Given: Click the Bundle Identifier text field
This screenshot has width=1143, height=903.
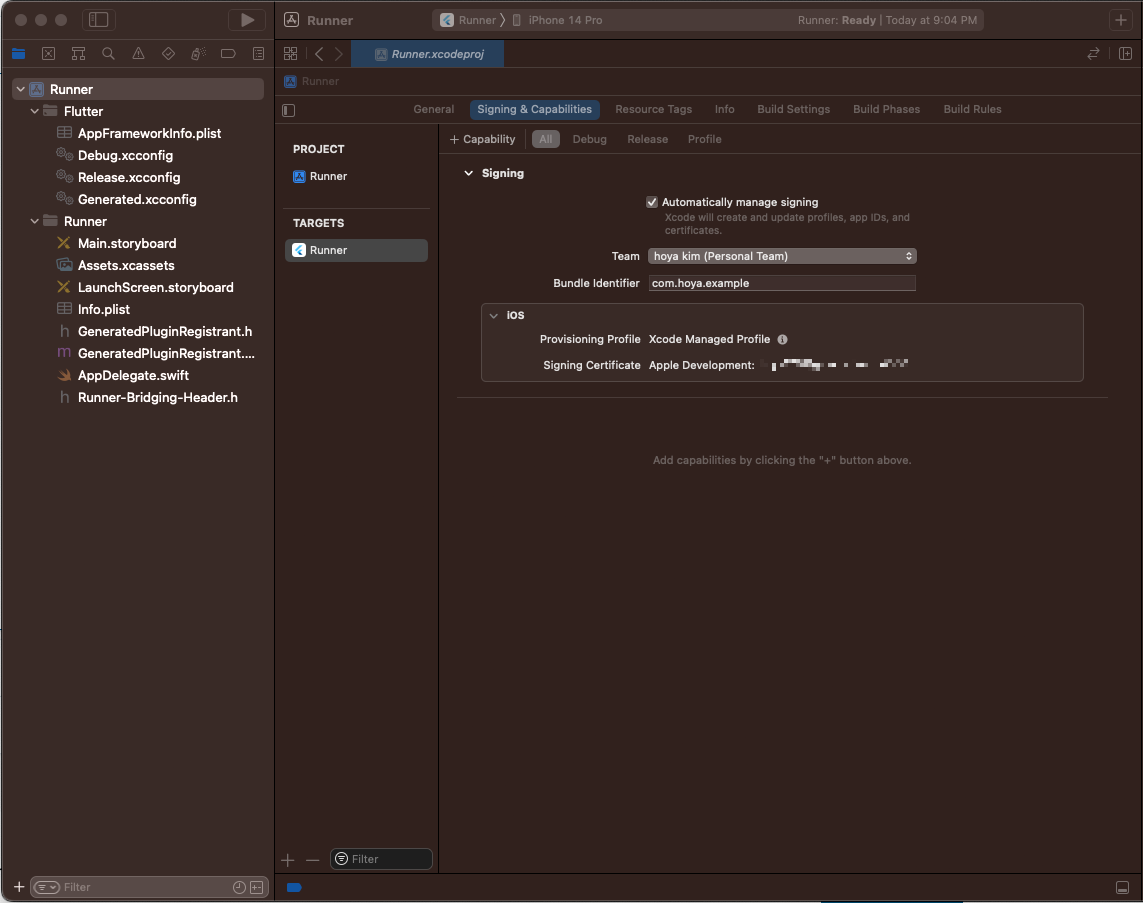Looking at the screenshot, I should pos(781,283).
